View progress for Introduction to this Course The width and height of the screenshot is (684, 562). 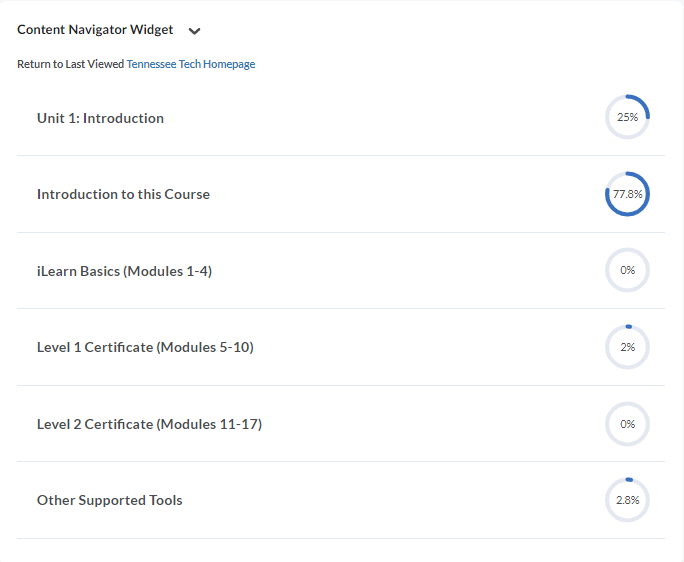coord(627,194)
